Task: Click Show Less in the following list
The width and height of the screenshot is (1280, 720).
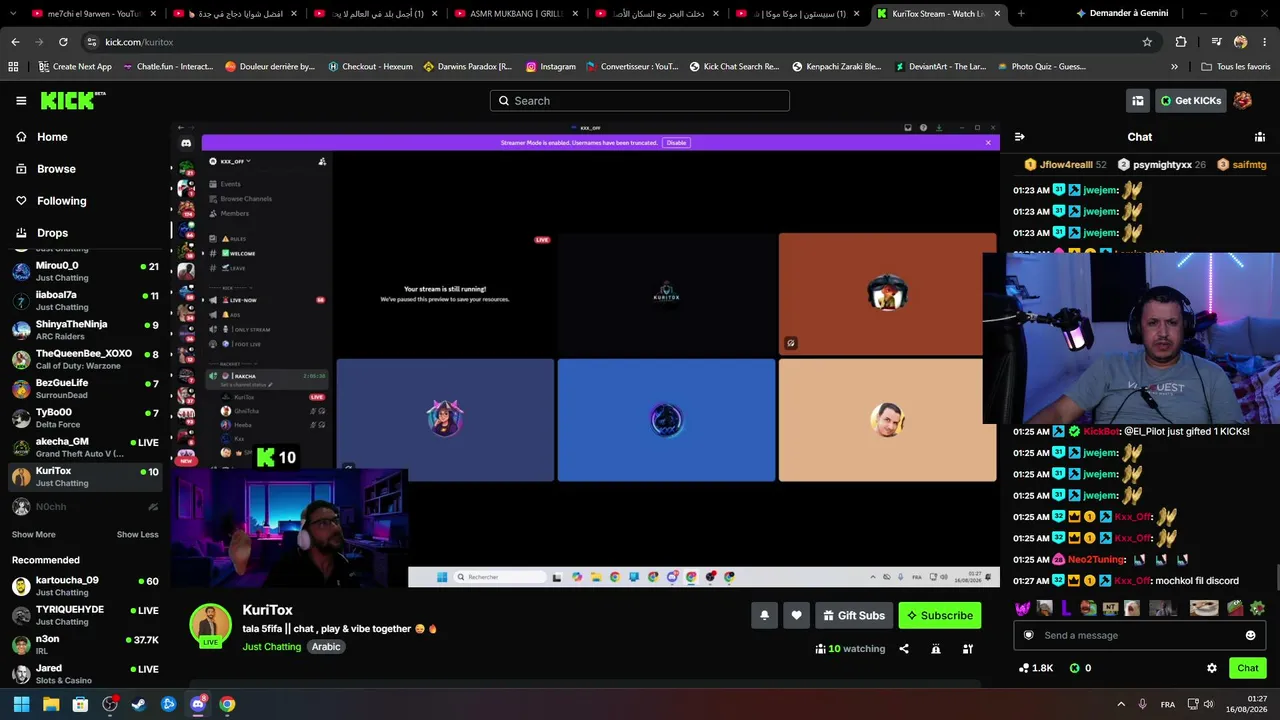Action: [138, 535]
